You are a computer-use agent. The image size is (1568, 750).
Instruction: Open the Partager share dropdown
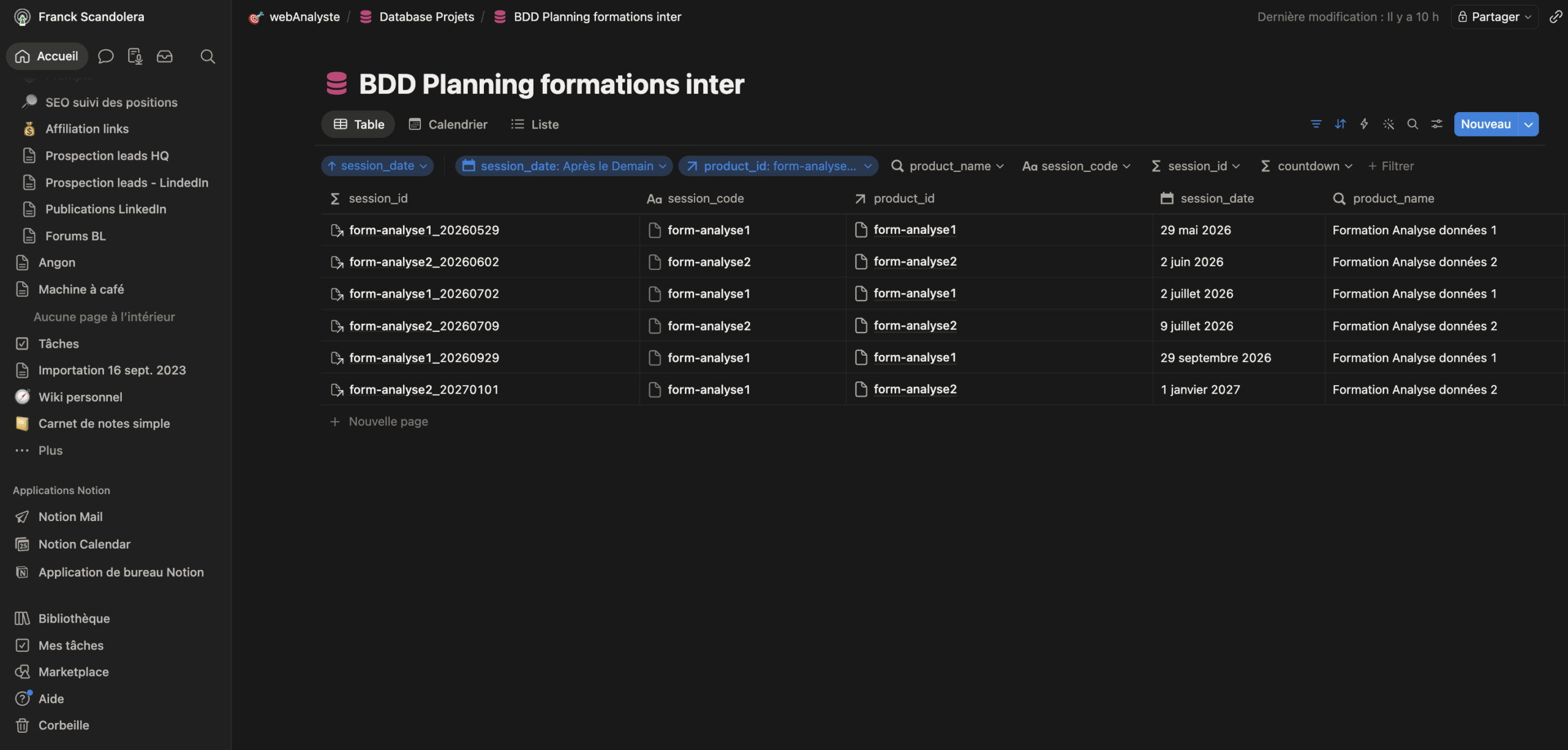coord(1494,17)
